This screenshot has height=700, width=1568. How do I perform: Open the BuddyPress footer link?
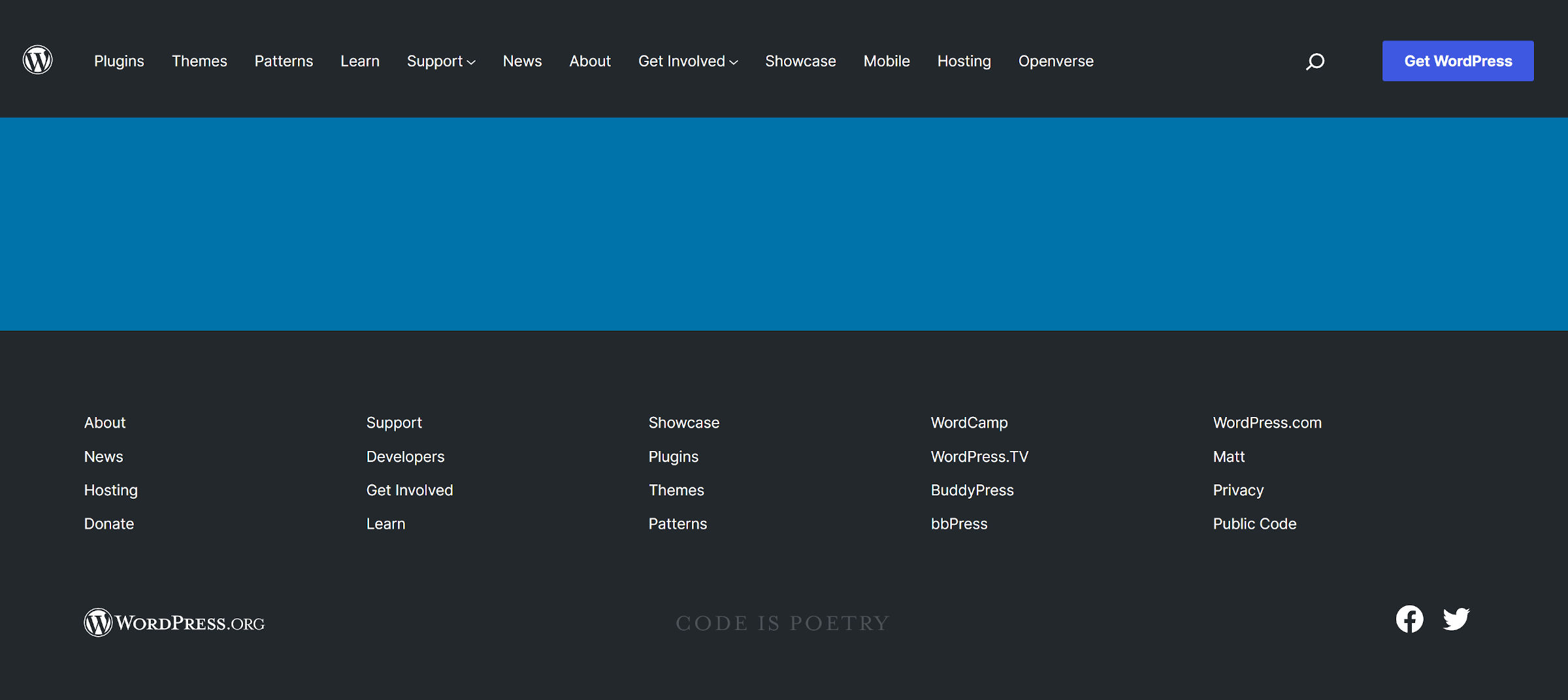pyautogui.click(x=972, y=490)
